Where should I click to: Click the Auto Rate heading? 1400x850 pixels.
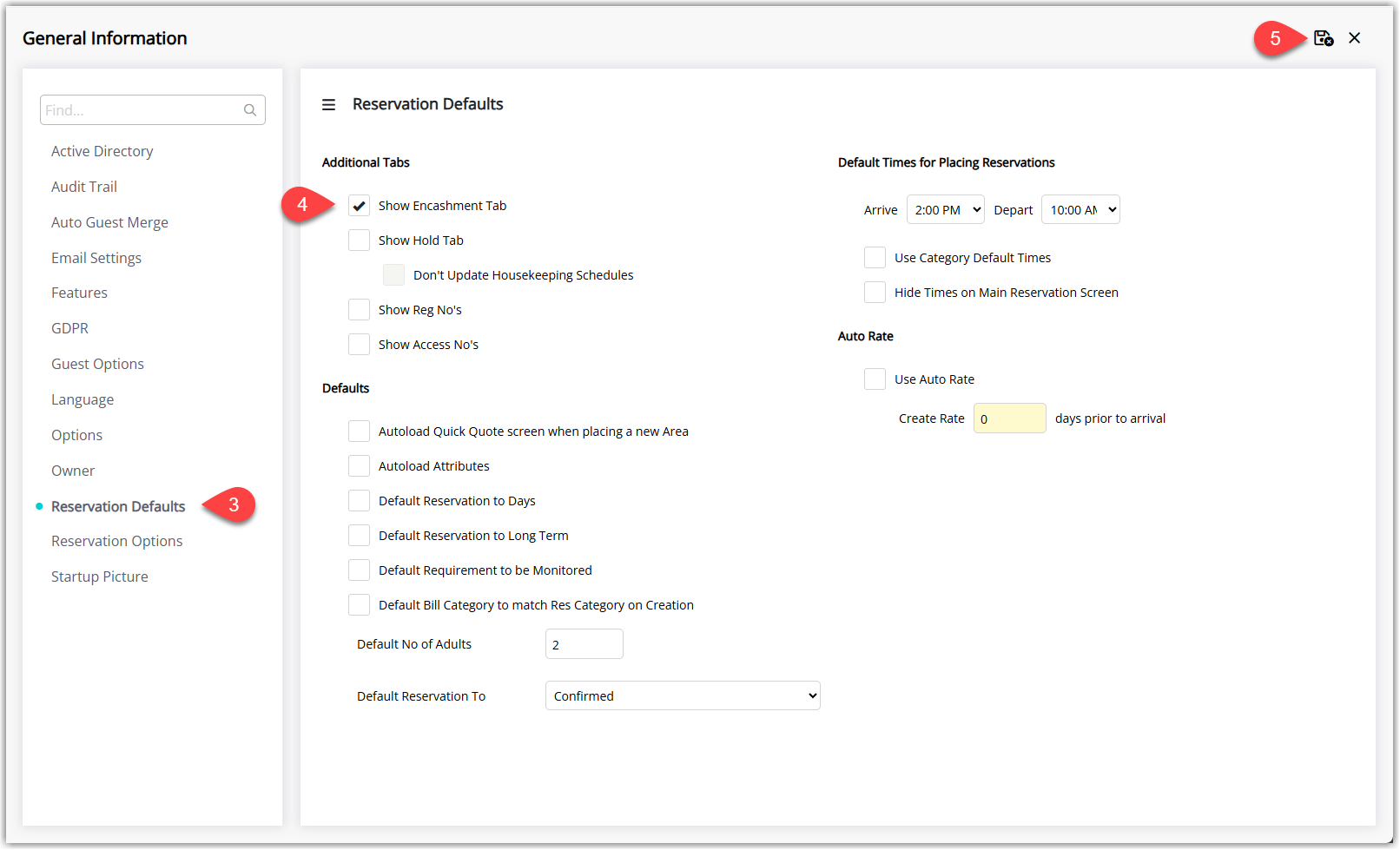pos(866,336)
